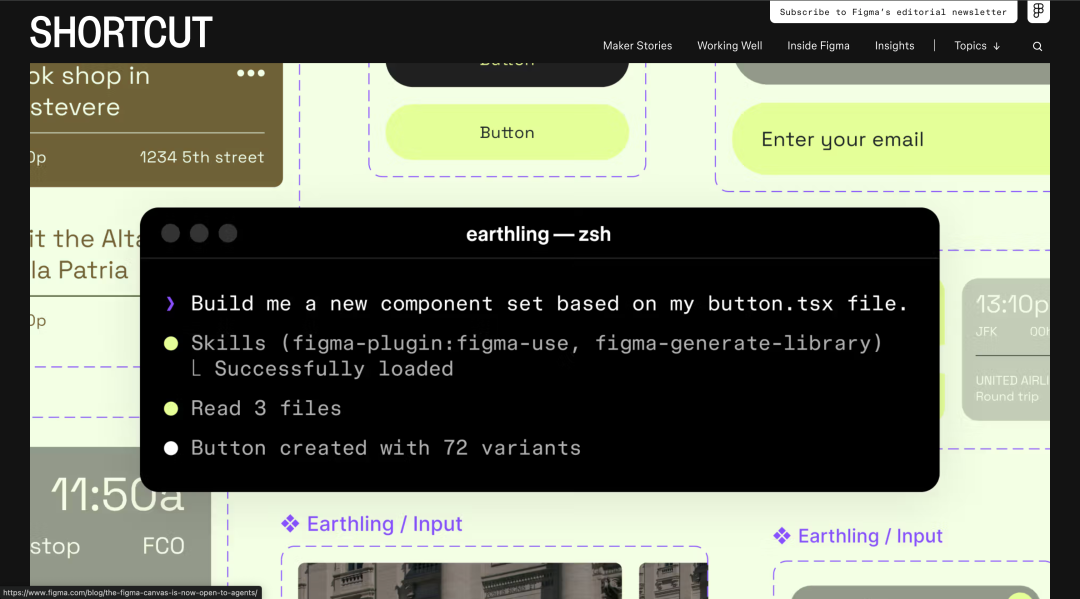Click the white bullet beside Button created
The height and width of the screenshot is (599, 1080).
pyautogui.click(x=171, y=449)
